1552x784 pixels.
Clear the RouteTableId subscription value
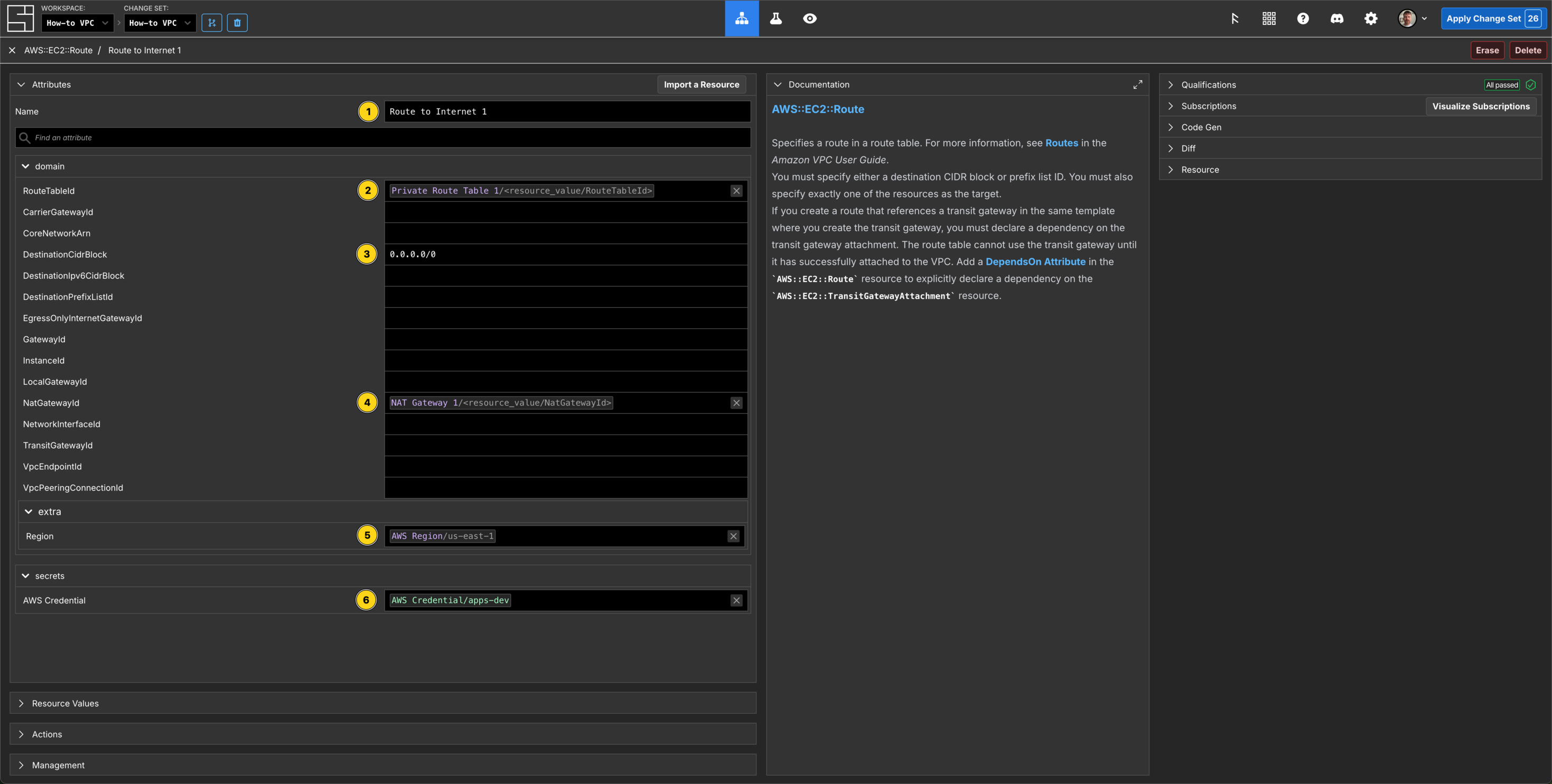(x=736, y=191)
